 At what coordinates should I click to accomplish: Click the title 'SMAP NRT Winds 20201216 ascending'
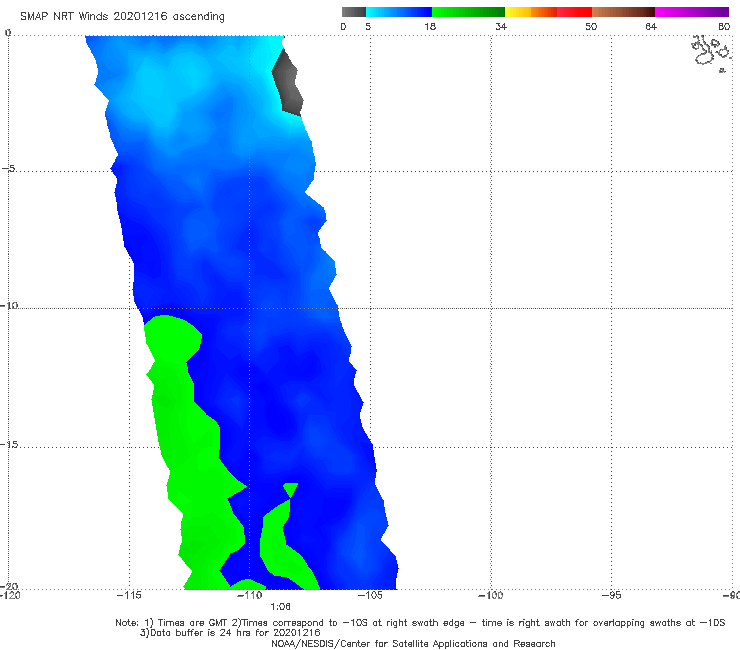[122, 17]
